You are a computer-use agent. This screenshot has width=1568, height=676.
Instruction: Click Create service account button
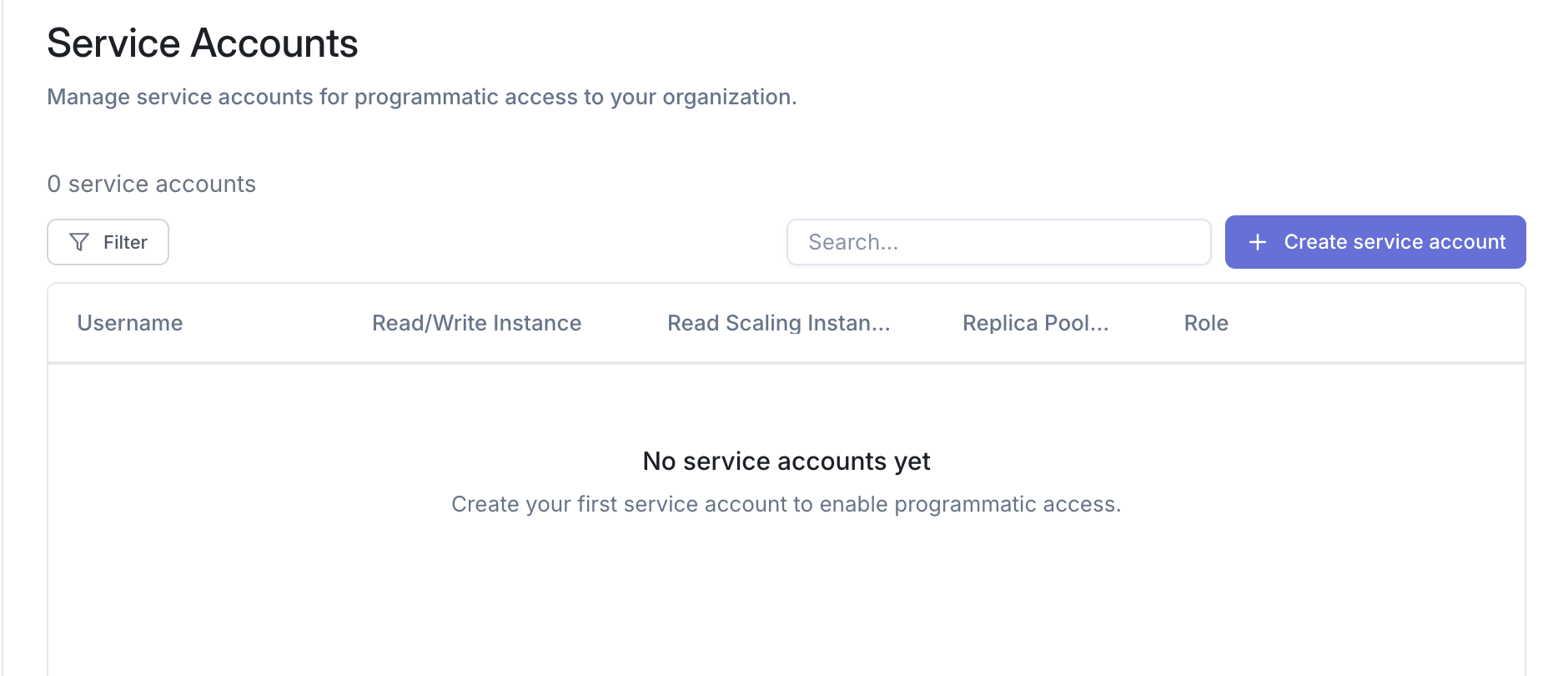(1375, 242)
